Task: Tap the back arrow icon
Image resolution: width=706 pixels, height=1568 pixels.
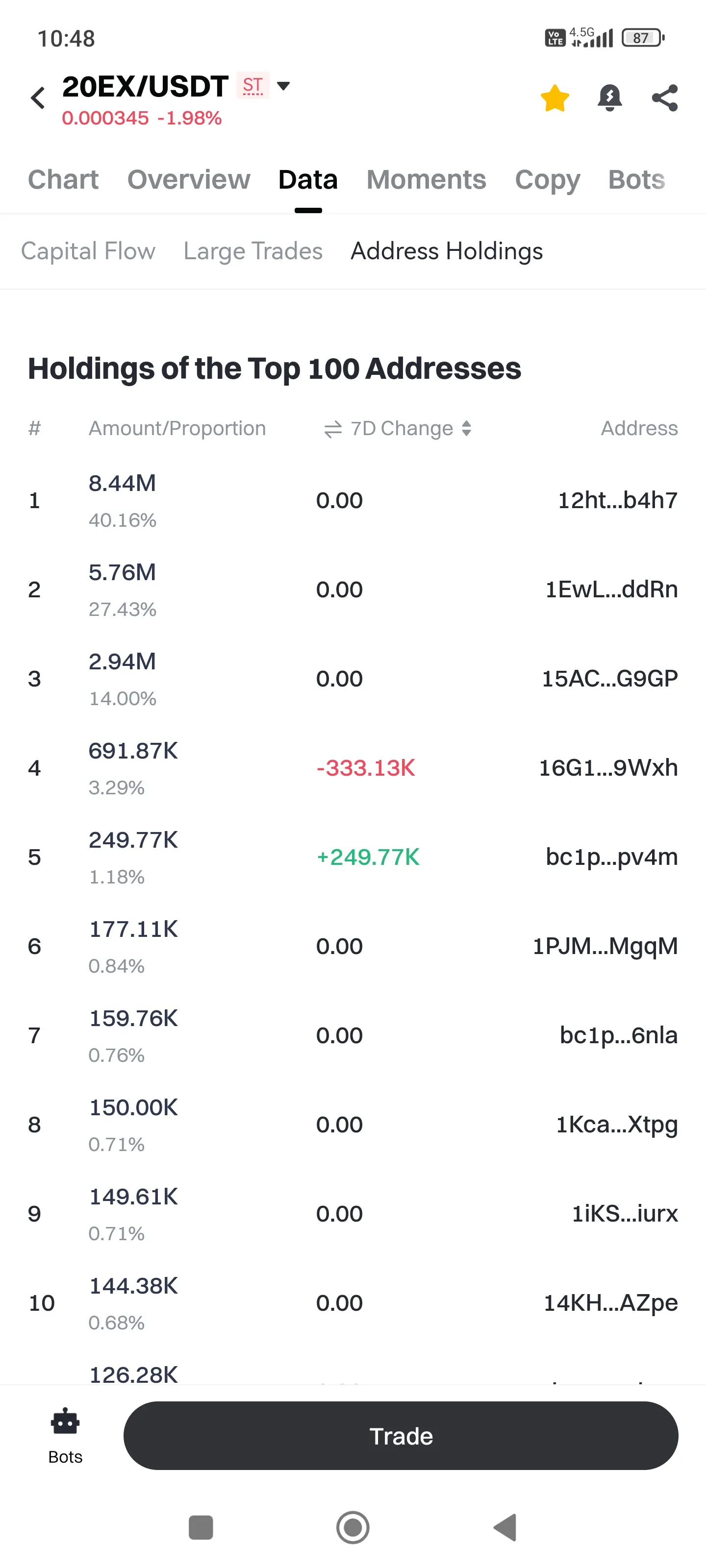Action: (38, 98)
